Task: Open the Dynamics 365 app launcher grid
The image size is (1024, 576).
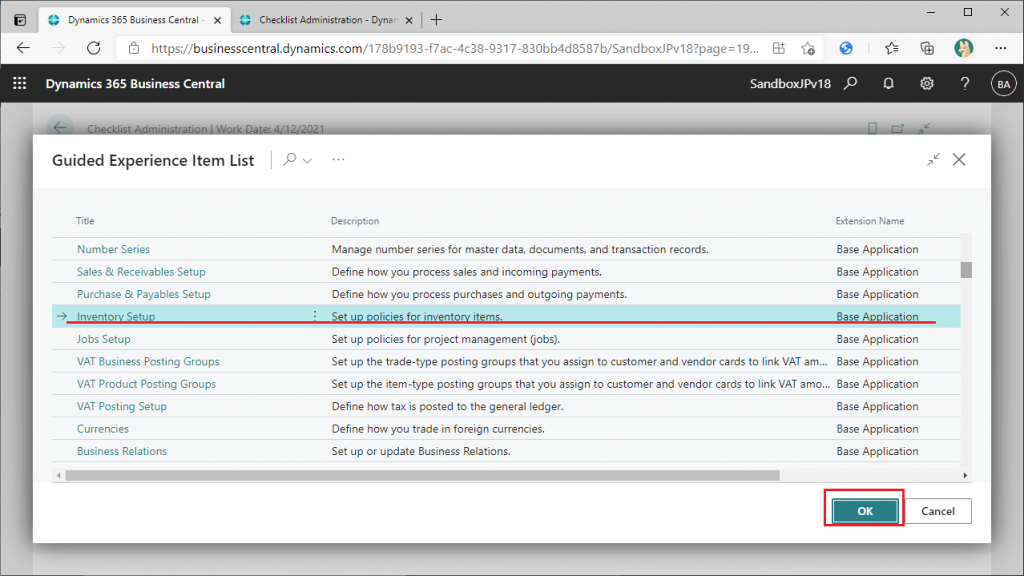Action: (x=20, y=84)
